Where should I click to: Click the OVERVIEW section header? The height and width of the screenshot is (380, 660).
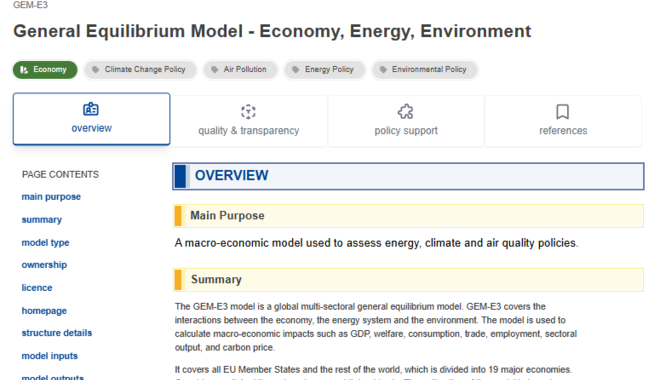click(408, 176)
